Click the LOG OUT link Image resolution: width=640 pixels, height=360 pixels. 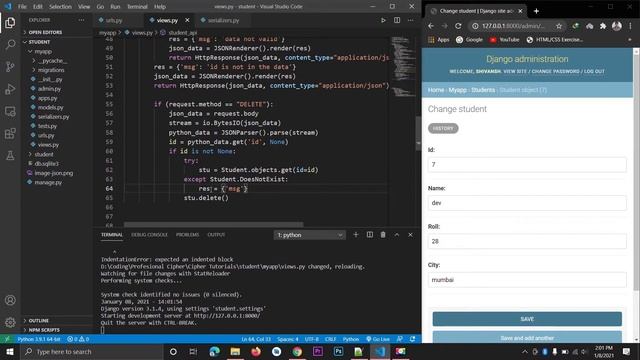594,71
